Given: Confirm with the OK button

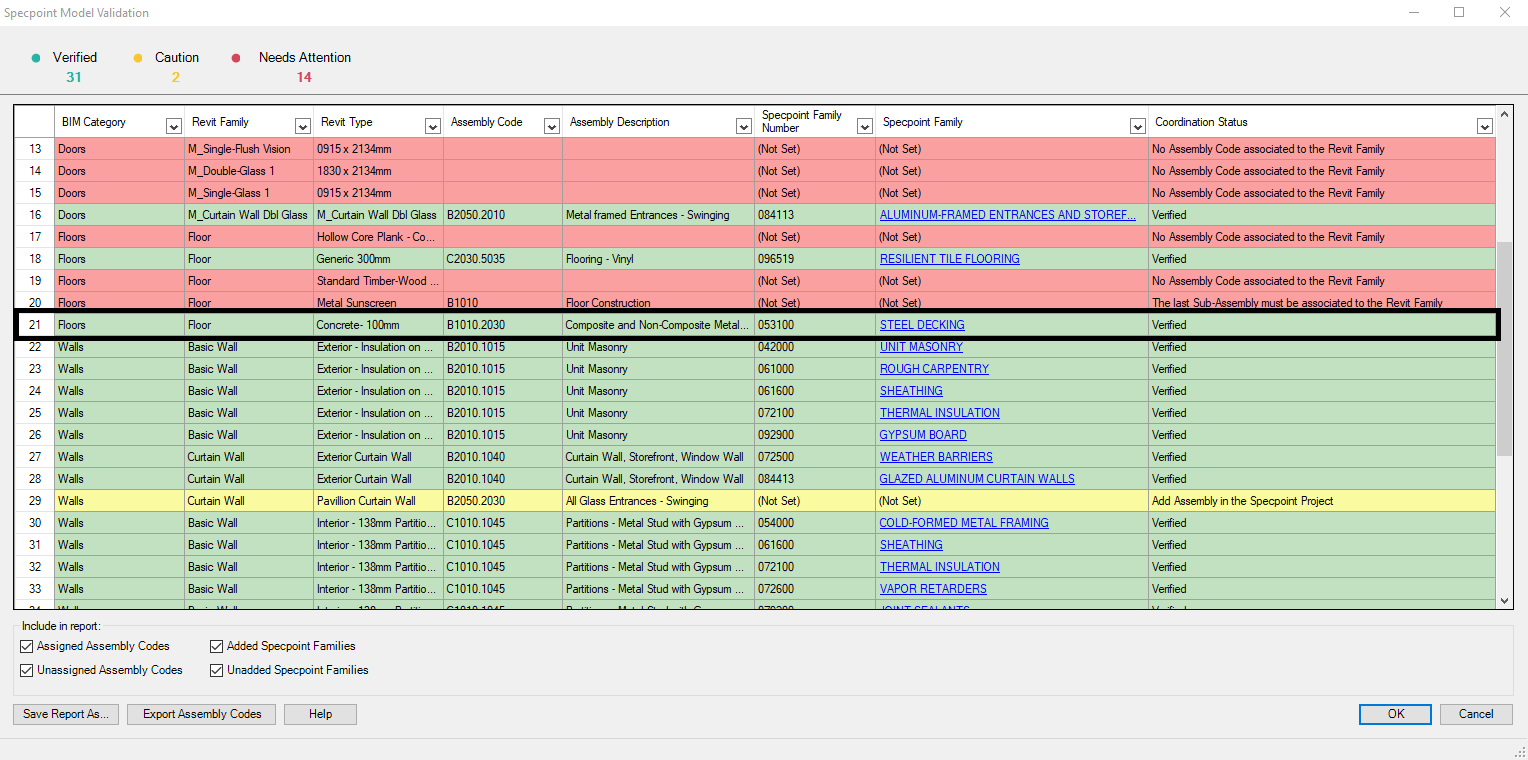Looking at the screenshot, I should 1395,714.
